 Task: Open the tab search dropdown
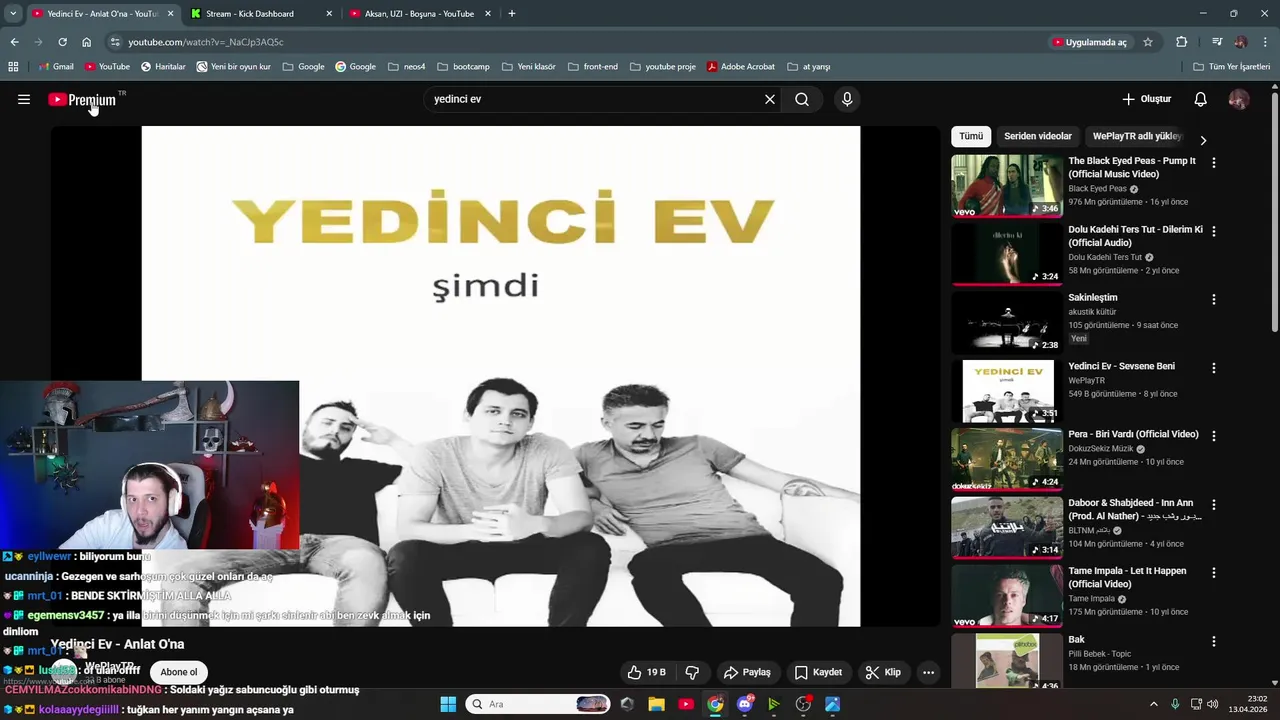pos(13,14)
